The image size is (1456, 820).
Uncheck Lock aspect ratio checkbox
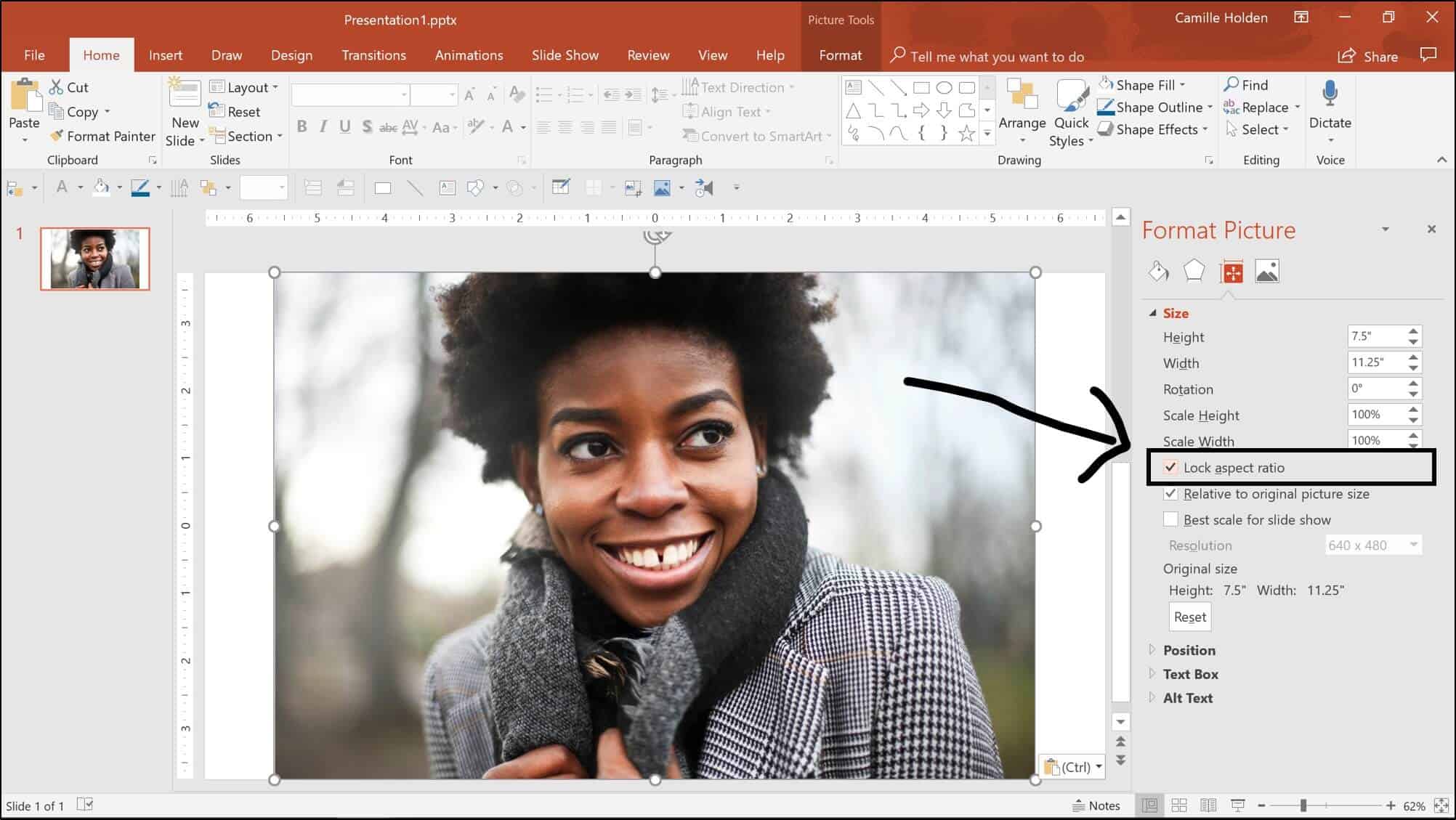pyautogui.click(x=1170, y=467)
